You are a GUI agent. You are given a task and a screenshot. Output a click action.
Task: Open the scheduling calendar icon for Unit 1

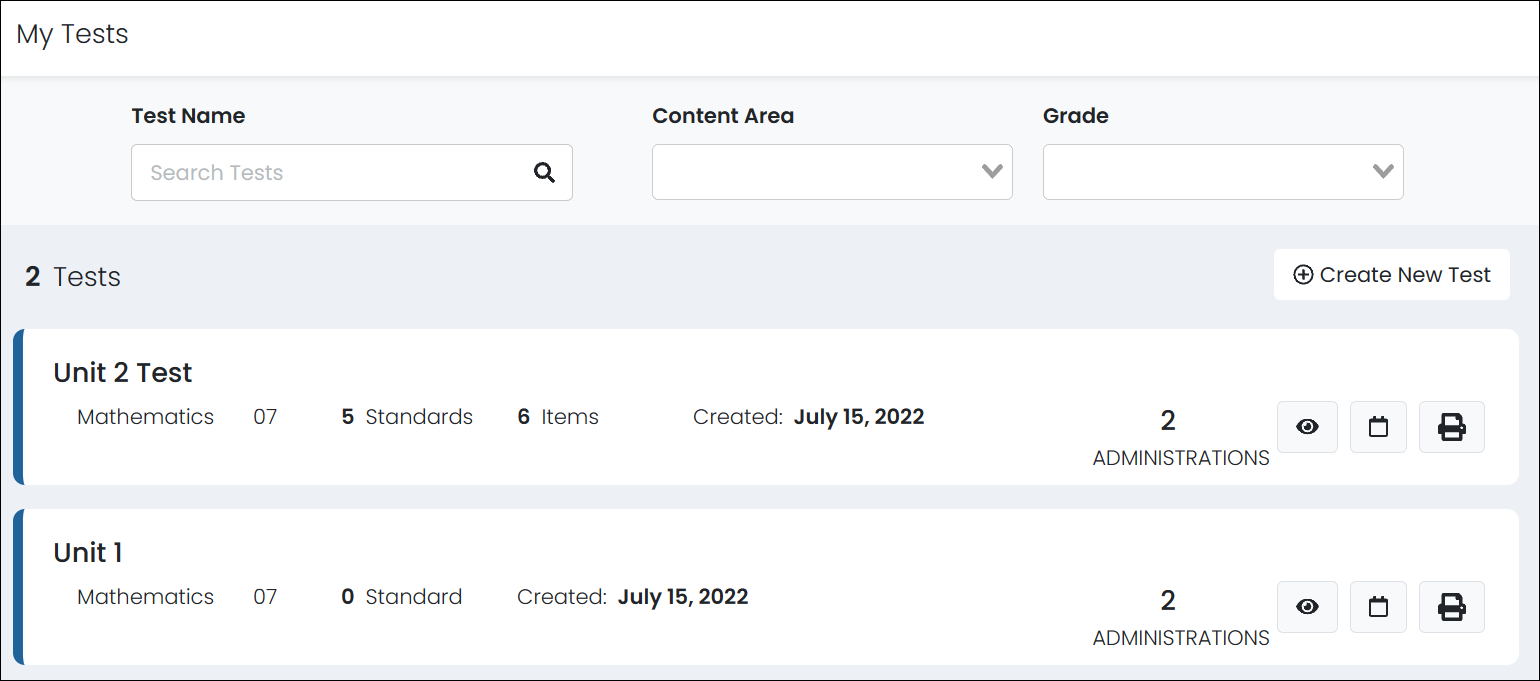1378,607
